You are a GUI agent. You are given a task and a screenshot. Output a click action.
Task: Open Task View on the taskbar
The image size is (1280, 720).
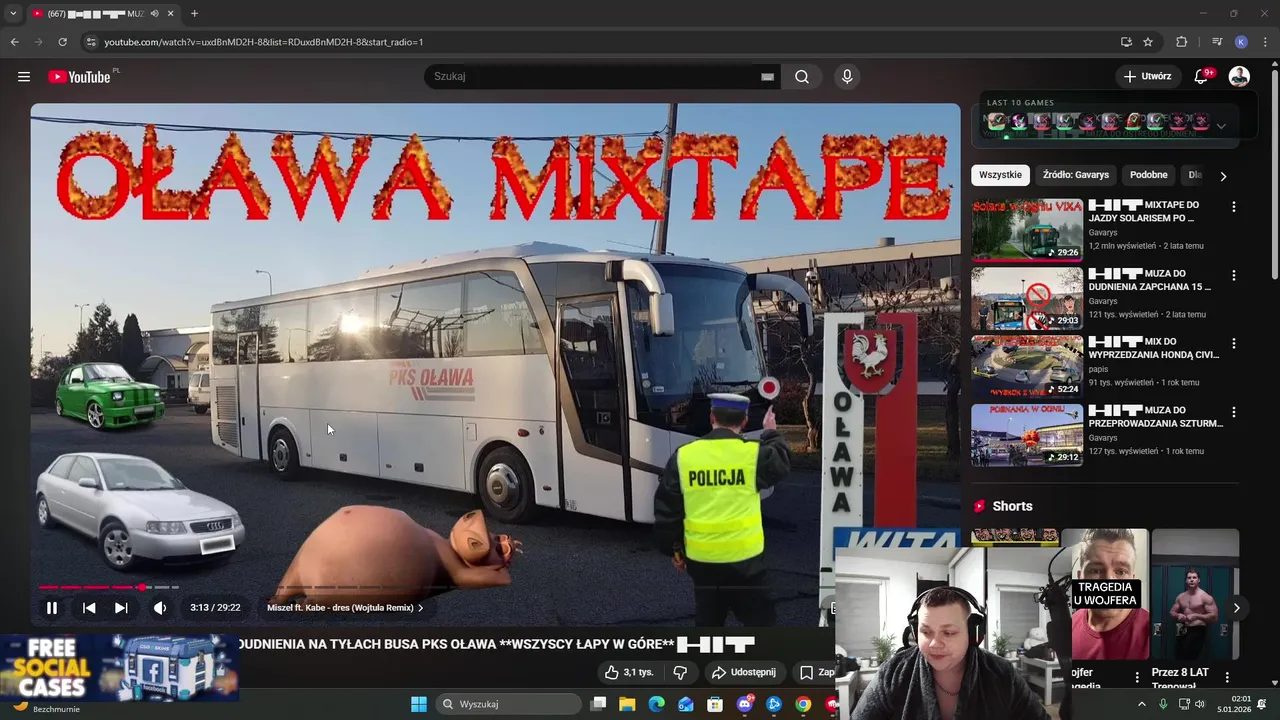tap(598, 704)
